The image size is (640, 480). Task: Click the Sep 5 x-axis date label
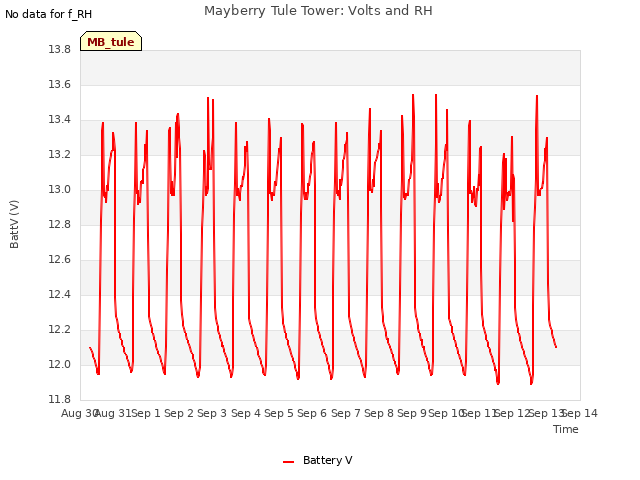pos(279,413)
